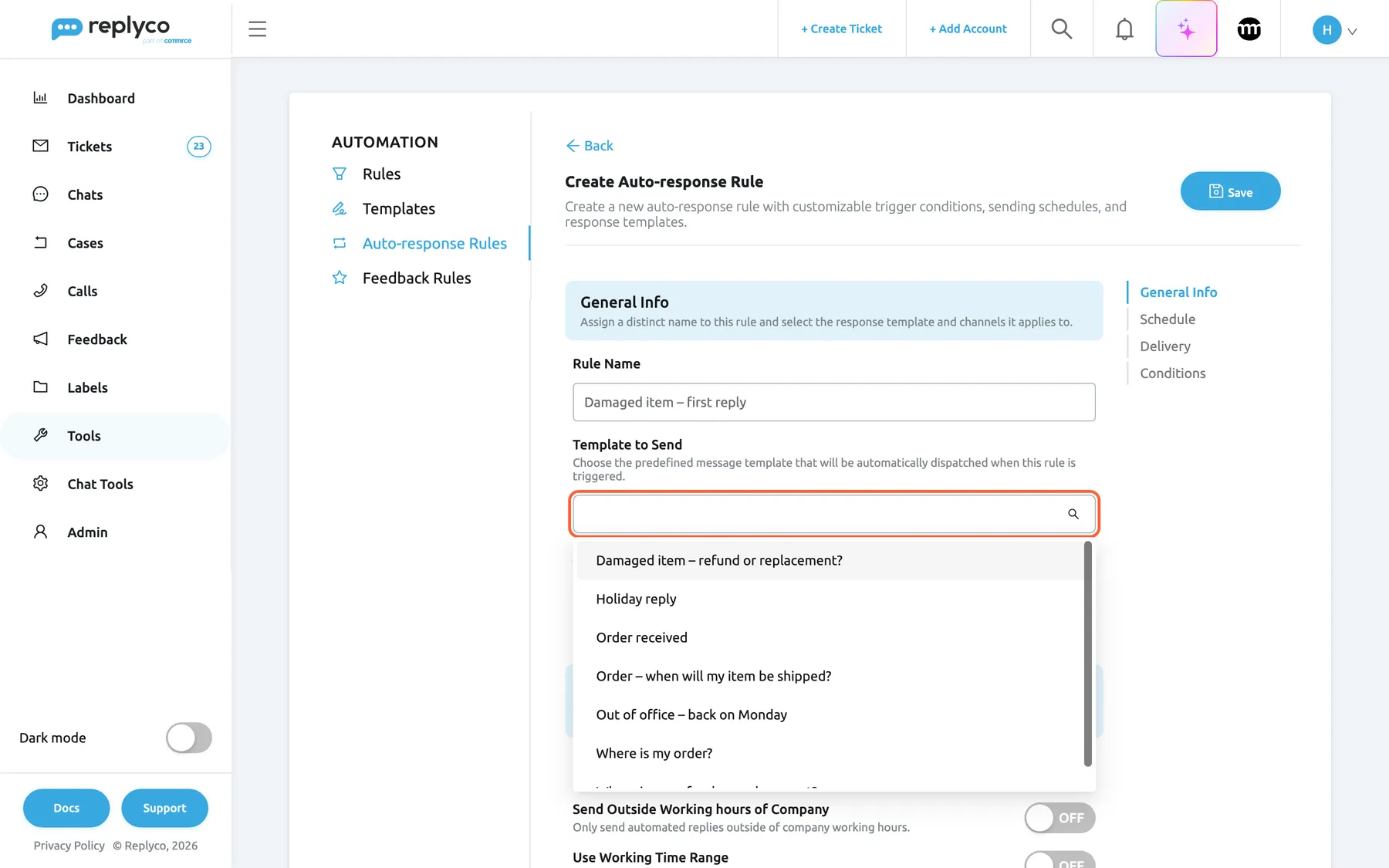The image size is (1389, 868).
Task: Open the Privacy Policy link
Action: [69, 846]
